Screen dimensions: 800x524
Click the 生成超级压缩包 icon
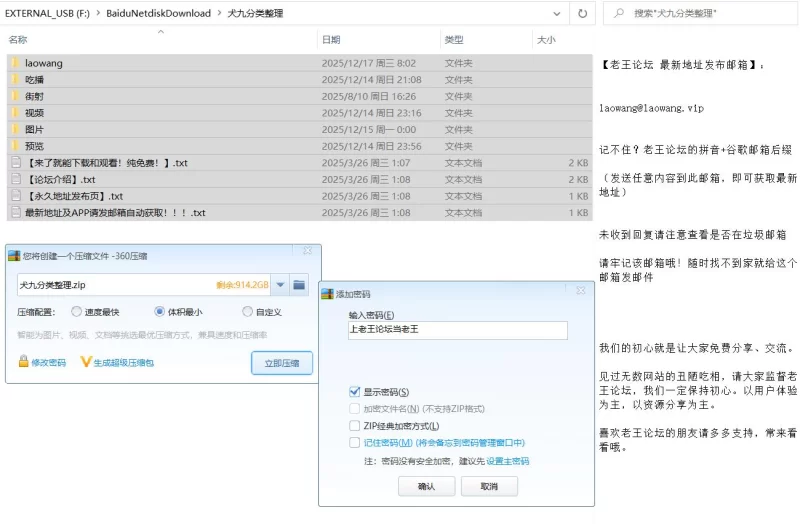(86, 362)
